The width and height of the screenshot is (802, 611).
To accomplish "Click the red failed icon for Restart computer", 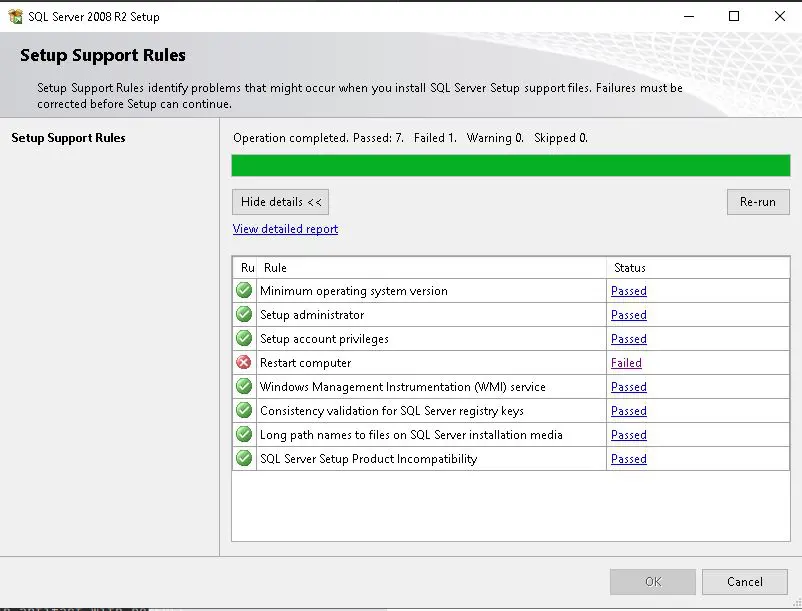I will tap(244, 363).
